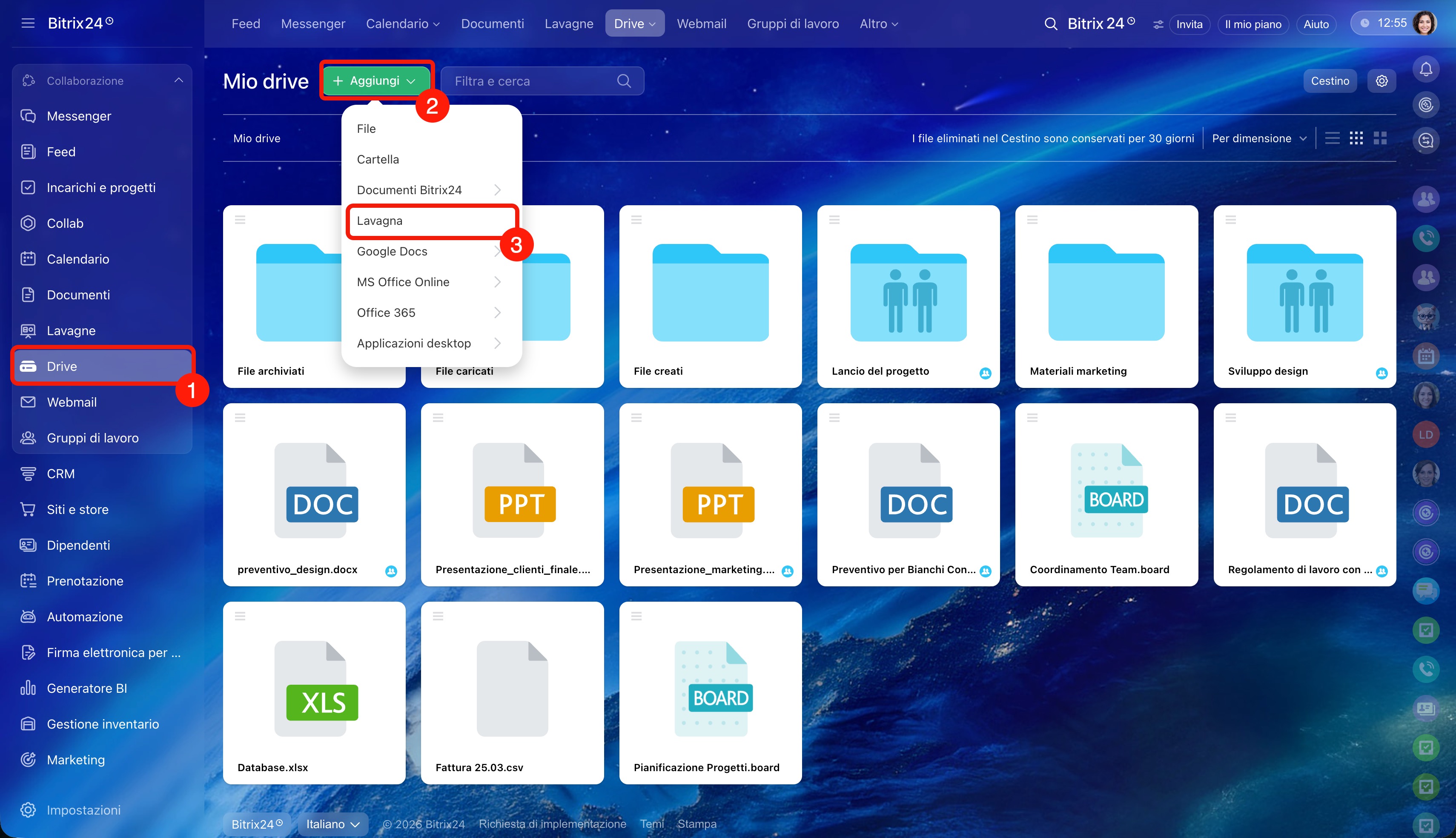The width and height of the screenshot is (1456, 838).
Task: Open Incarichi e progetti in sidebar
Action: tap(103, 188)
